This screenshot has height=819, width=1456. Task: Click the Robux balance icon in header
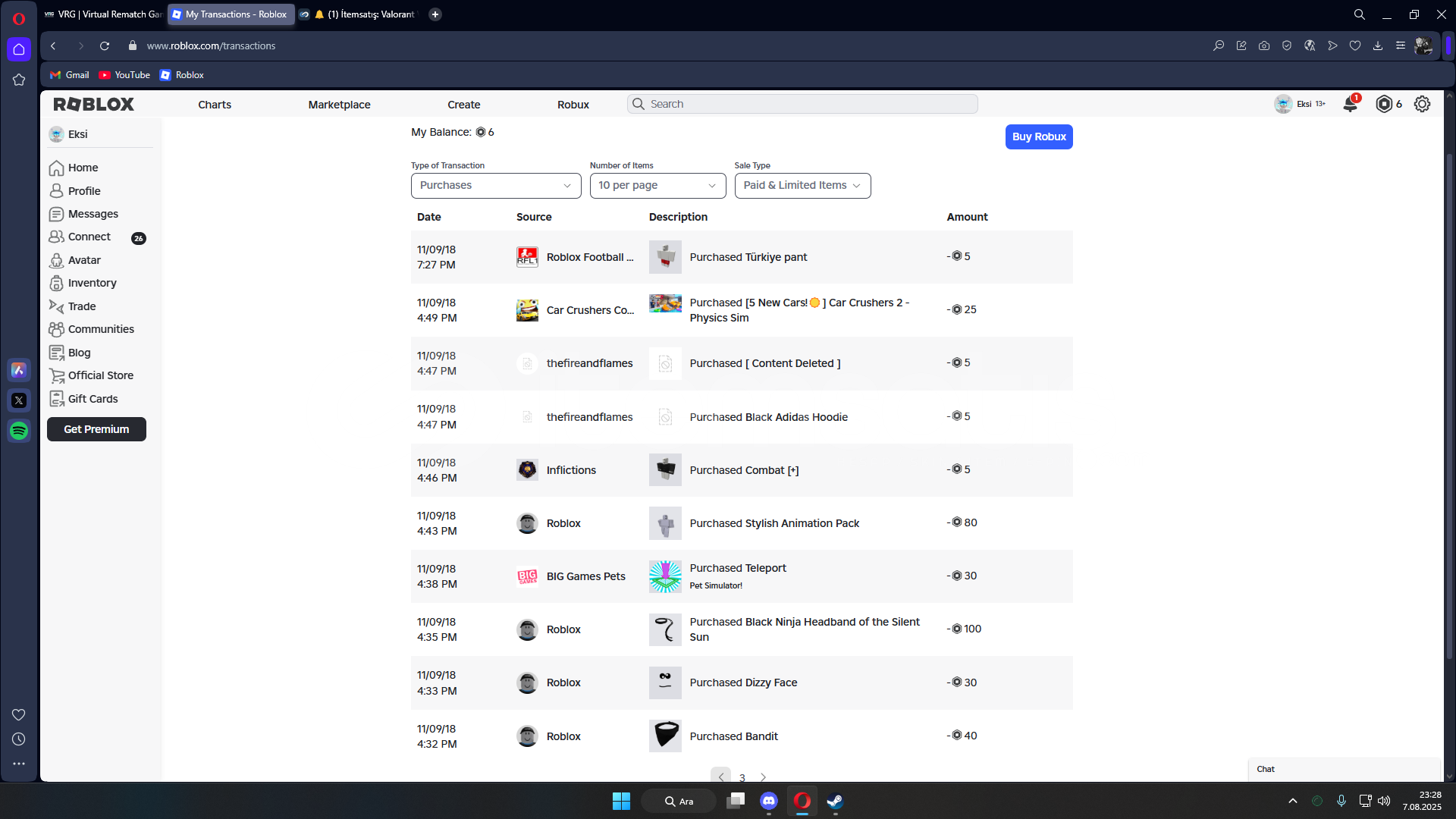click(x=1384, y=104)
